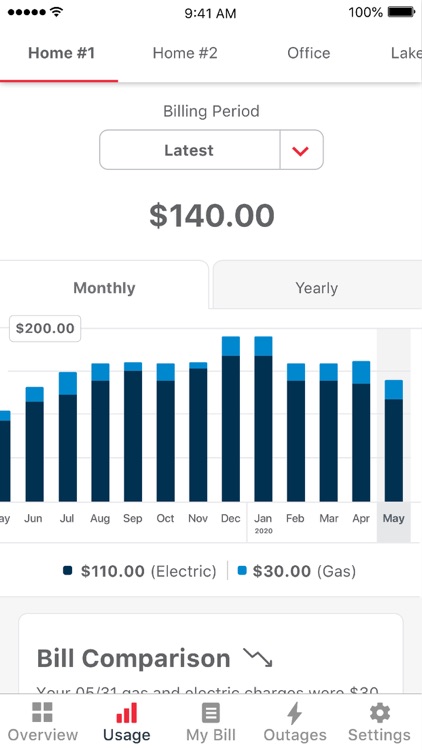422x750 pixels.
Task: Select the Jan 2020 bar
Action: [x=263, y=419]
